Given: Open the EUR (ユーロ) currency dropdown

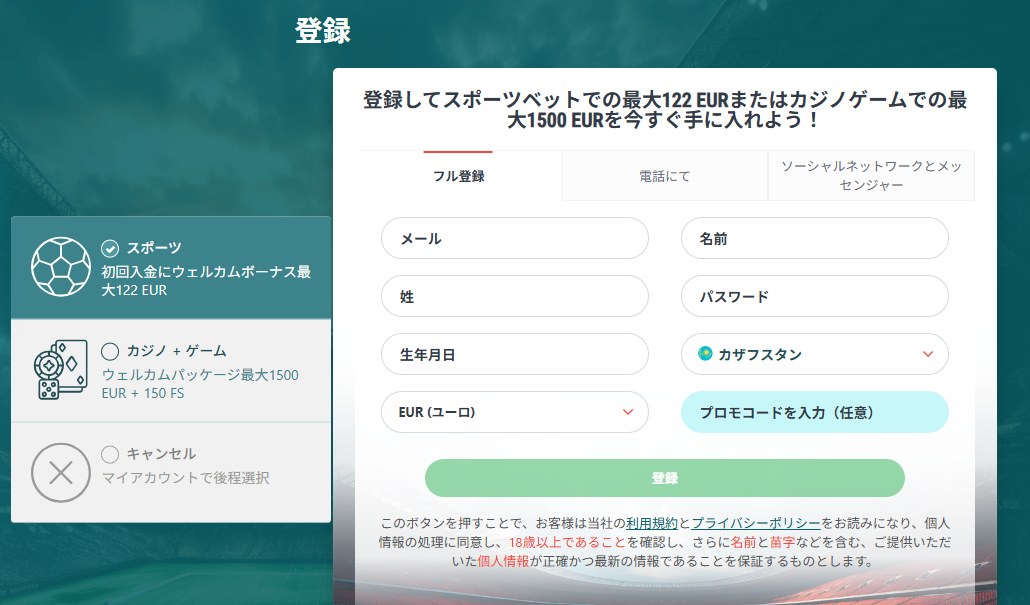Looking at the screenshot, I should (514, 412).
